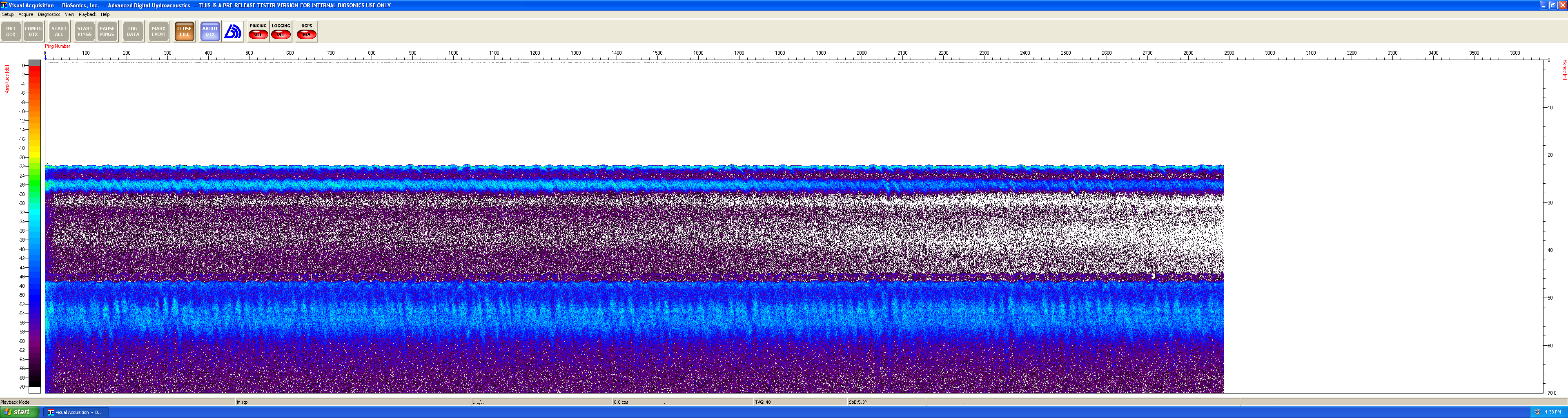Open the Setup menu
Screen dimensions: 1568x418
pyautogui.click(x=8, y=14)
